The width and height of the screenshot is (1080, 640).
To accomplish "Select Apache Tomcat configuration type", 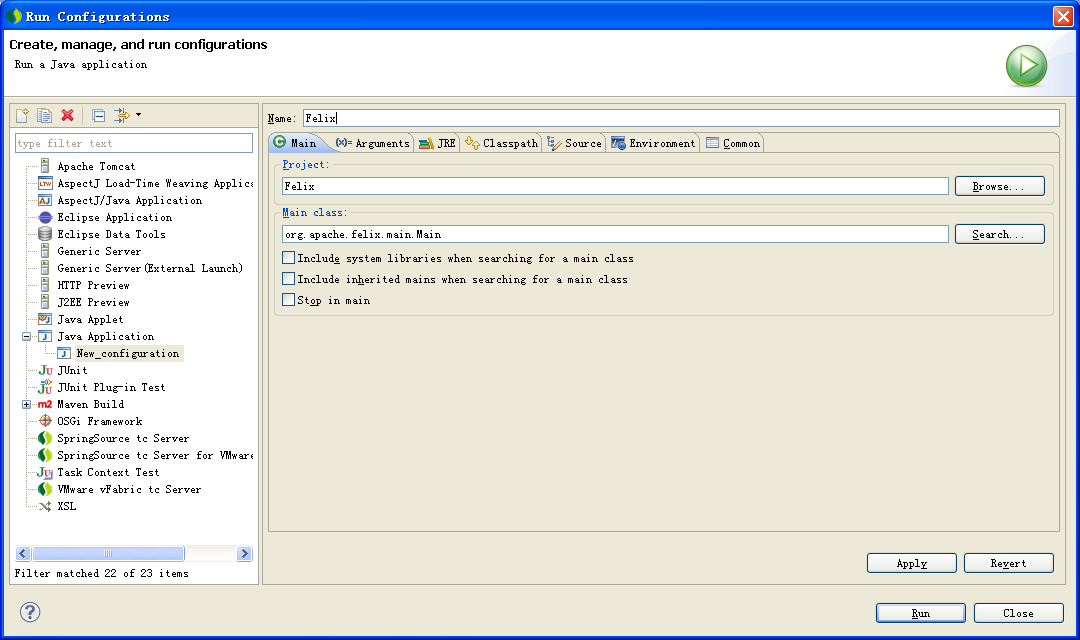I will click(96, 166).
